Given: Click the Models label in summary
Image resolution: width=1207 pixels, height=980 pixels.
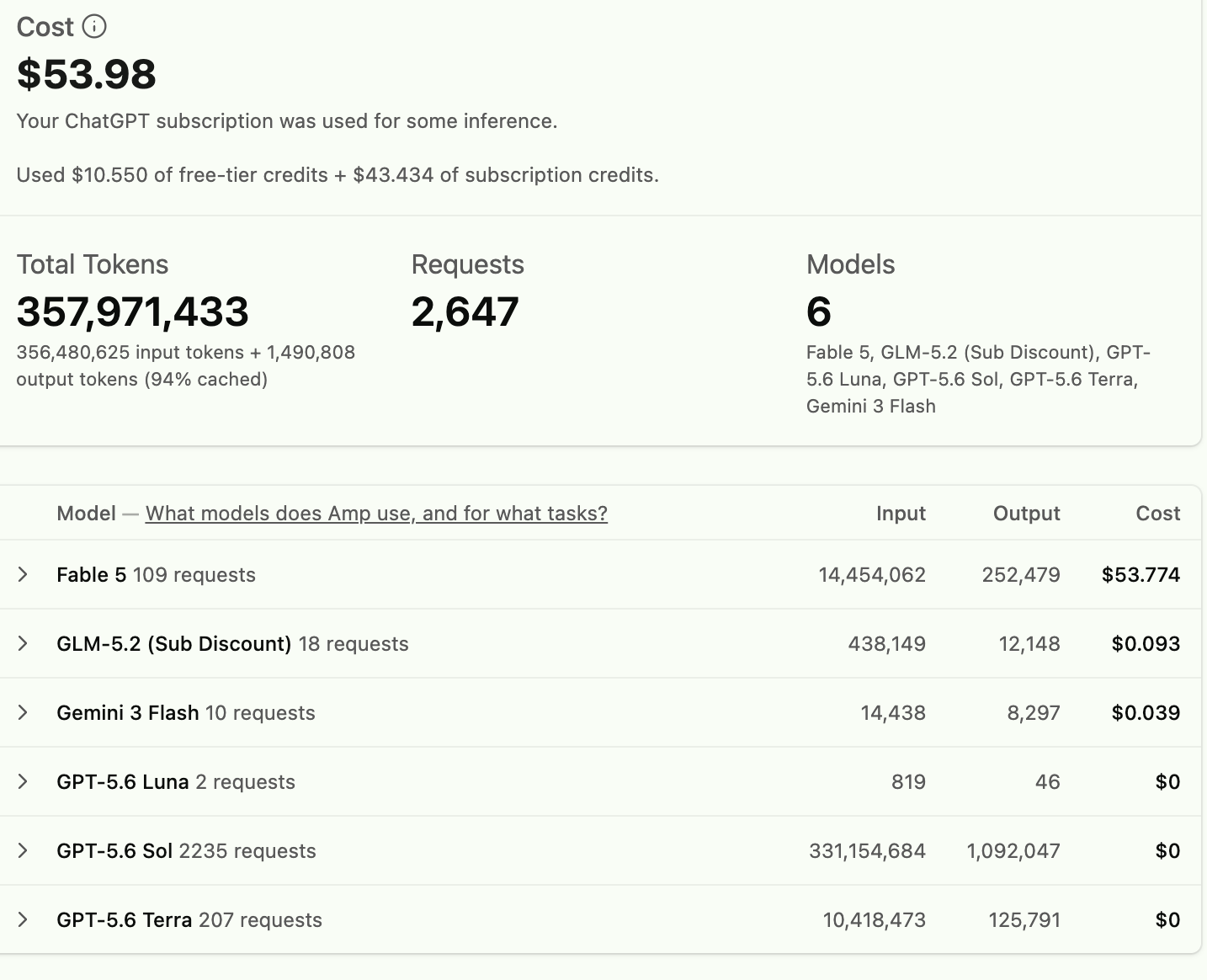Looking at the screenshot, I should click(x=851, y=264).
